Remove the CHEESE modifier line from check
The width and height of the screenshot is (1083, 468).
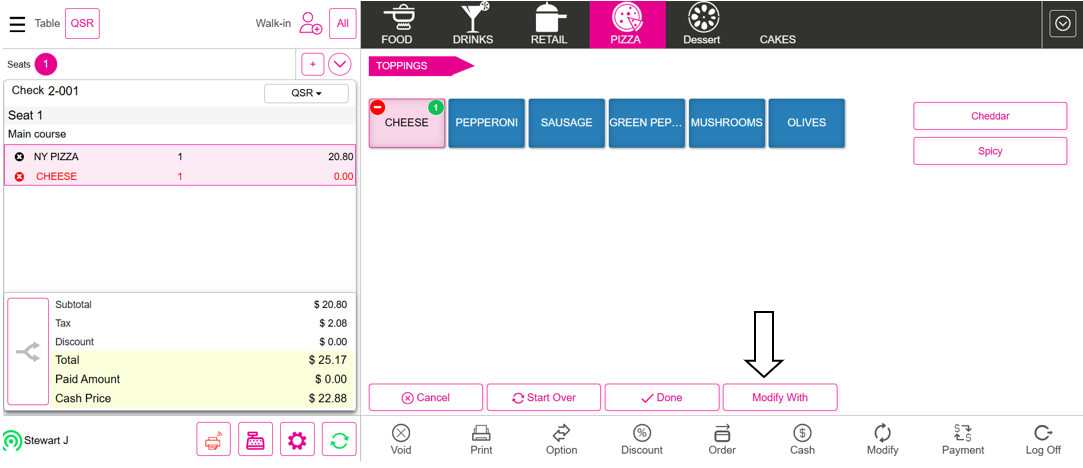(x=19, y=177)
